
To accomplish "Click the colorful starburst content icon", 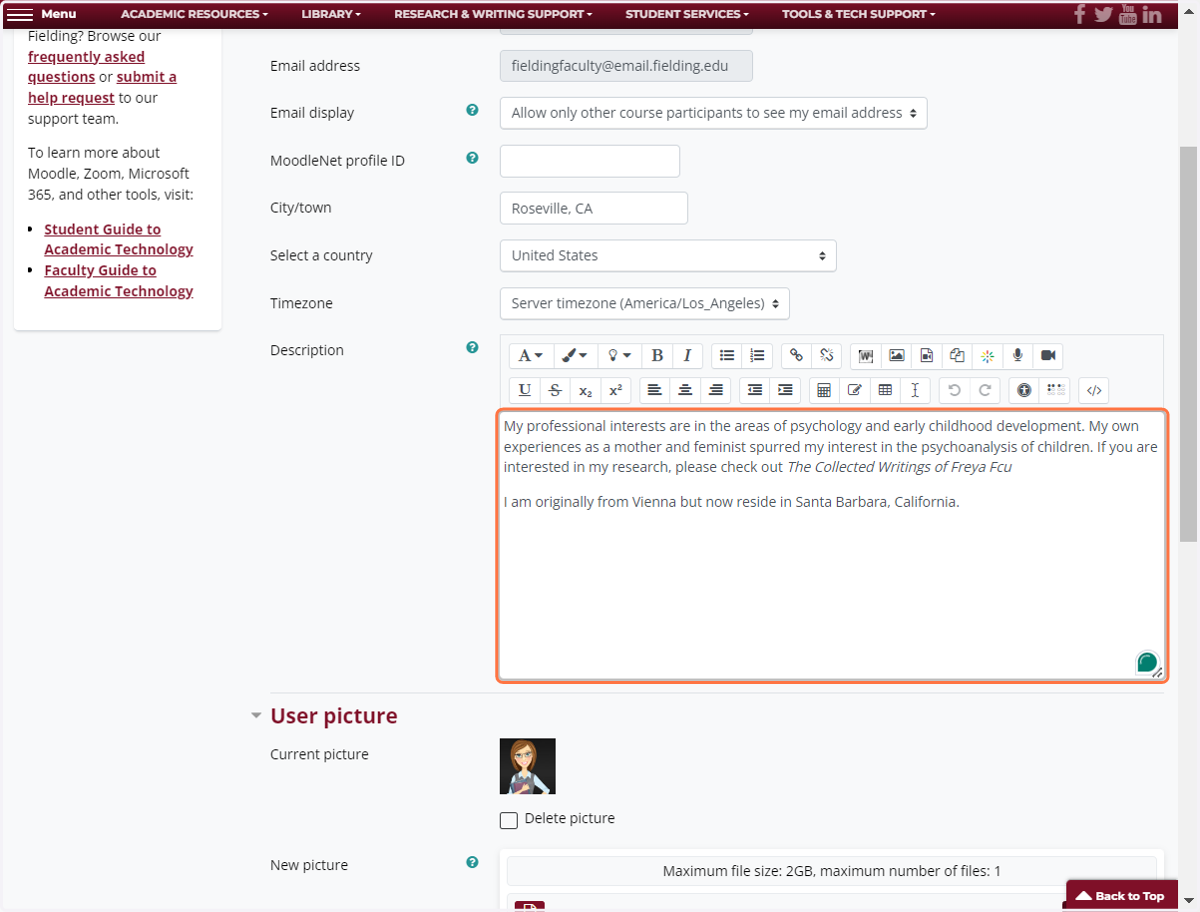I will click(987, 356).
